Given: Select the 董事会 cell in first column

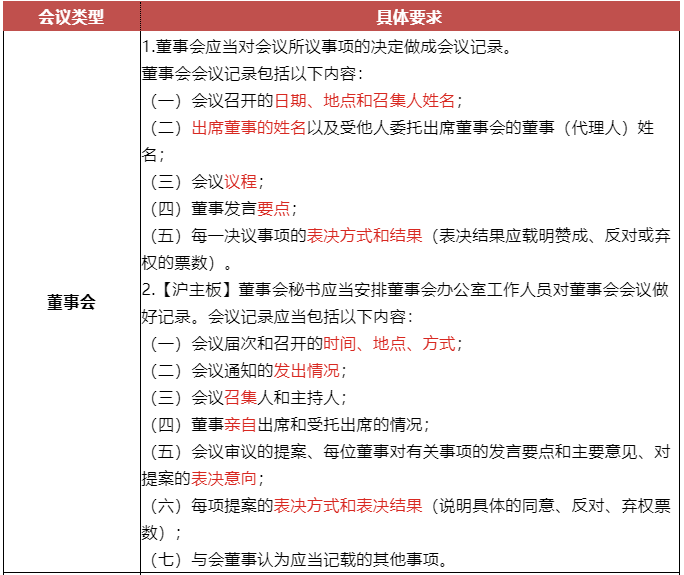Looking at the screenshot, I should (71, 302).
